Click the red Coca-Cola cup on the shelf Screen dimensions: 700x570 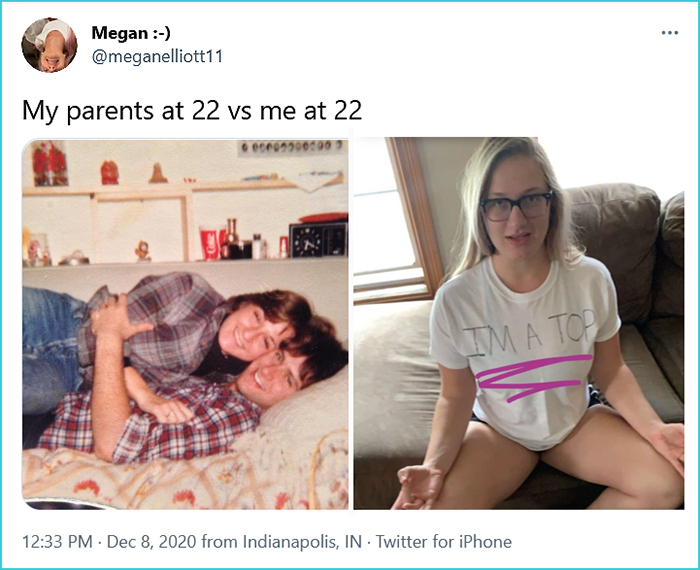[x=209, y=244]
